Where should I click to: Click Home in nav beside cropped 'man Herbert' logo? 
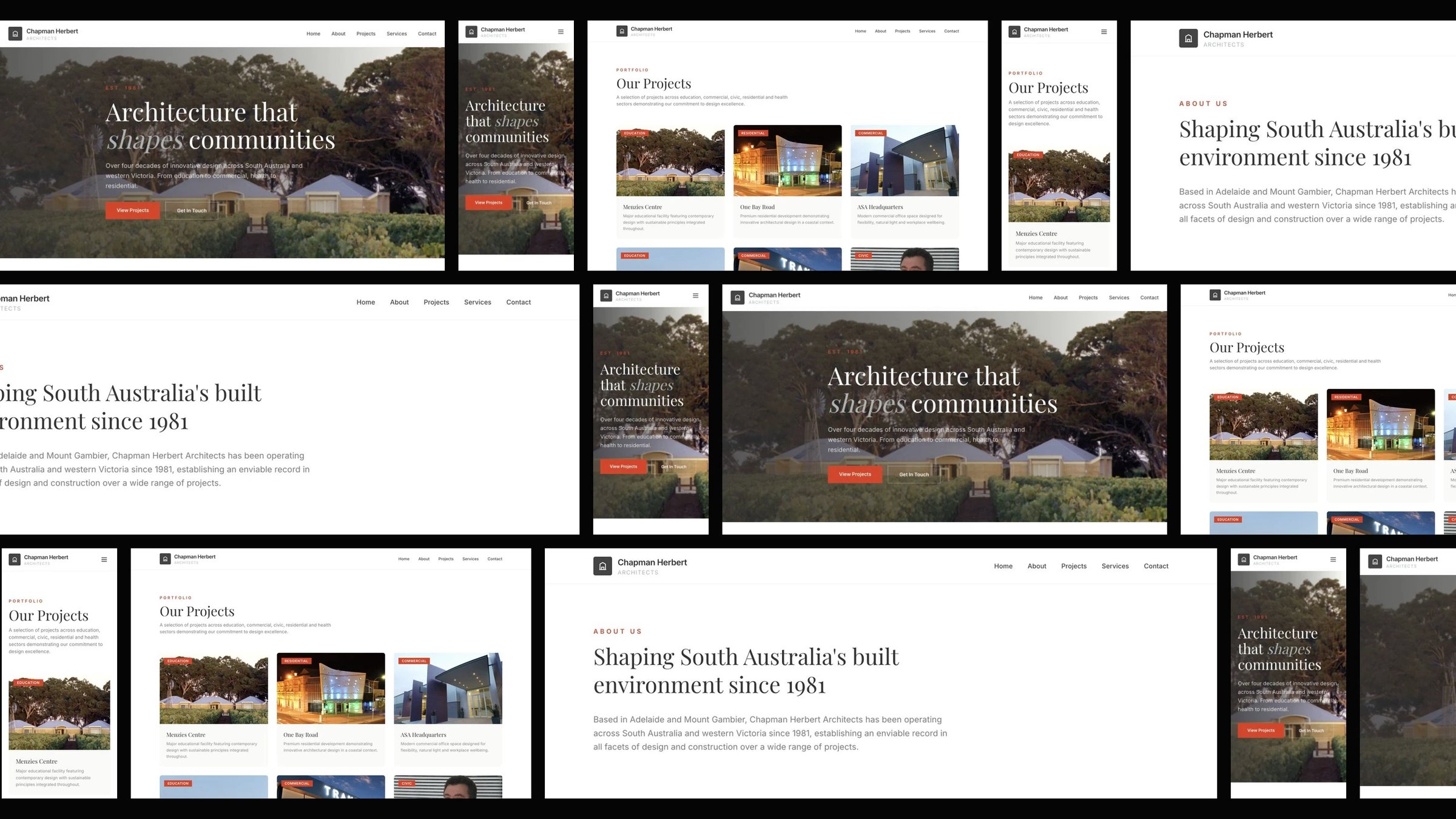(x=365, y=302)
